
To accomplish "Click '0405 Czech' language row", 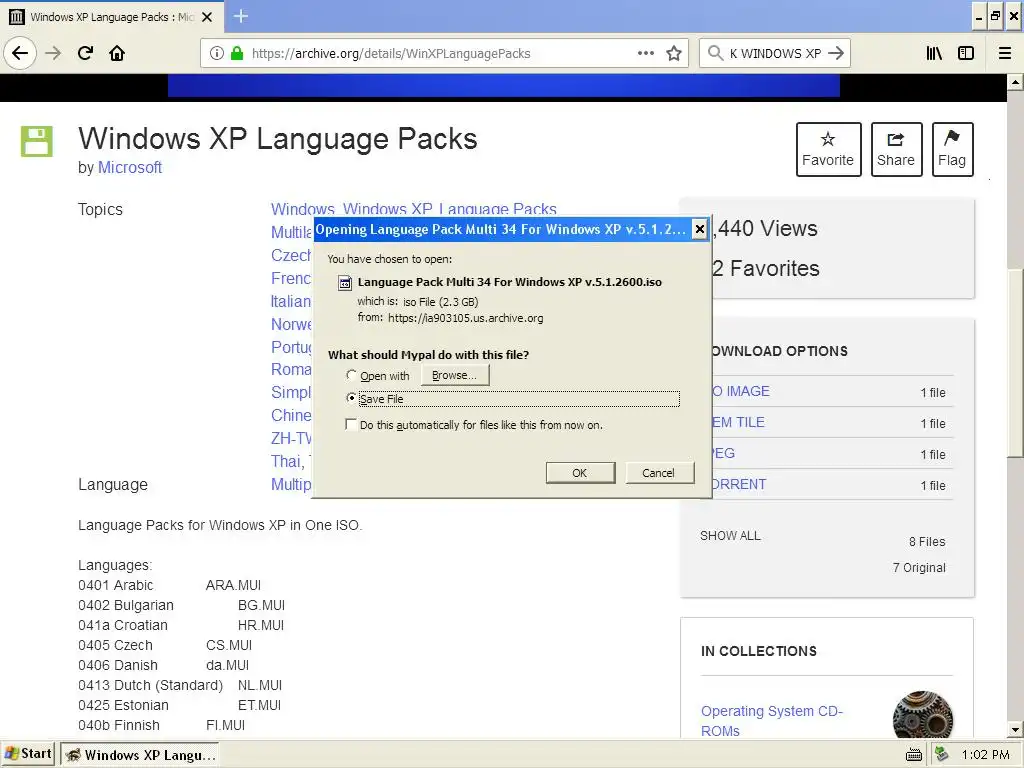I will point(165,645).
